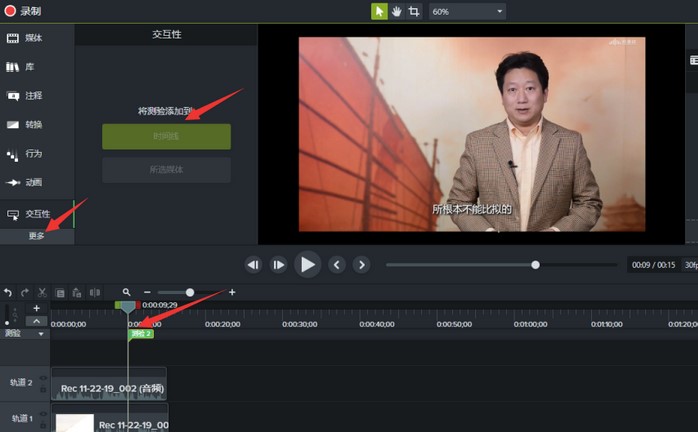Click the redo arrow in timeline toolbar
The image size is (698, 432).
(x=25, y=292)
